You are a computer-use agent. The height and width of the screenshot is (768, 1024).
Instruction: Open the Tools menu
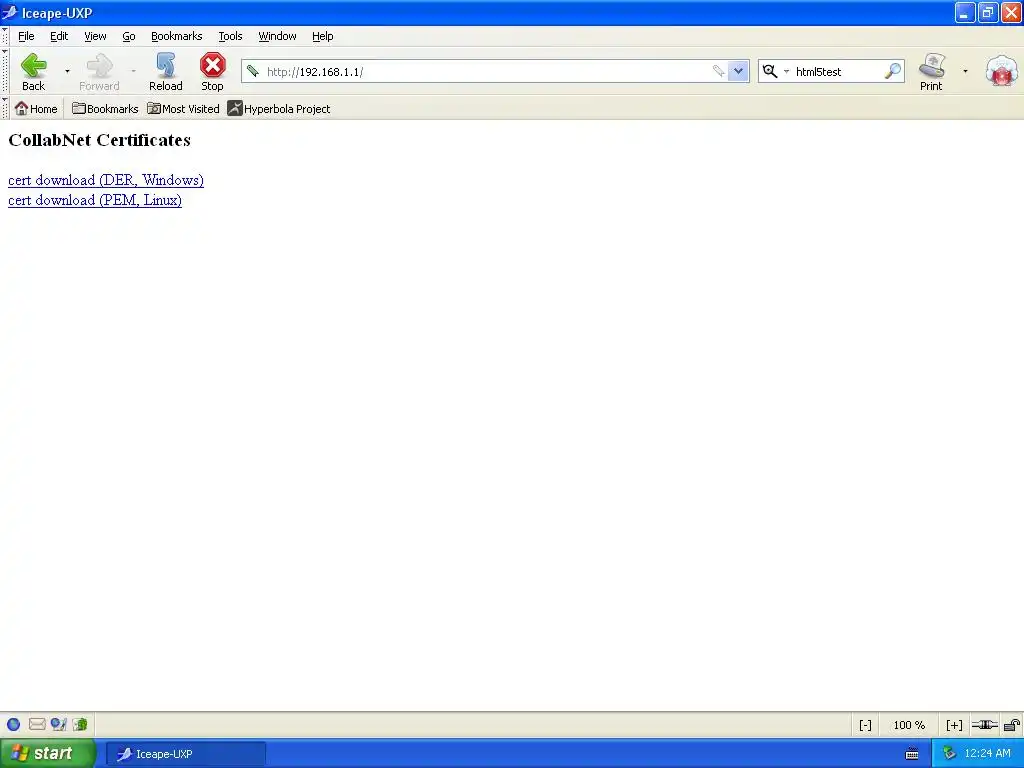(230, 36)
